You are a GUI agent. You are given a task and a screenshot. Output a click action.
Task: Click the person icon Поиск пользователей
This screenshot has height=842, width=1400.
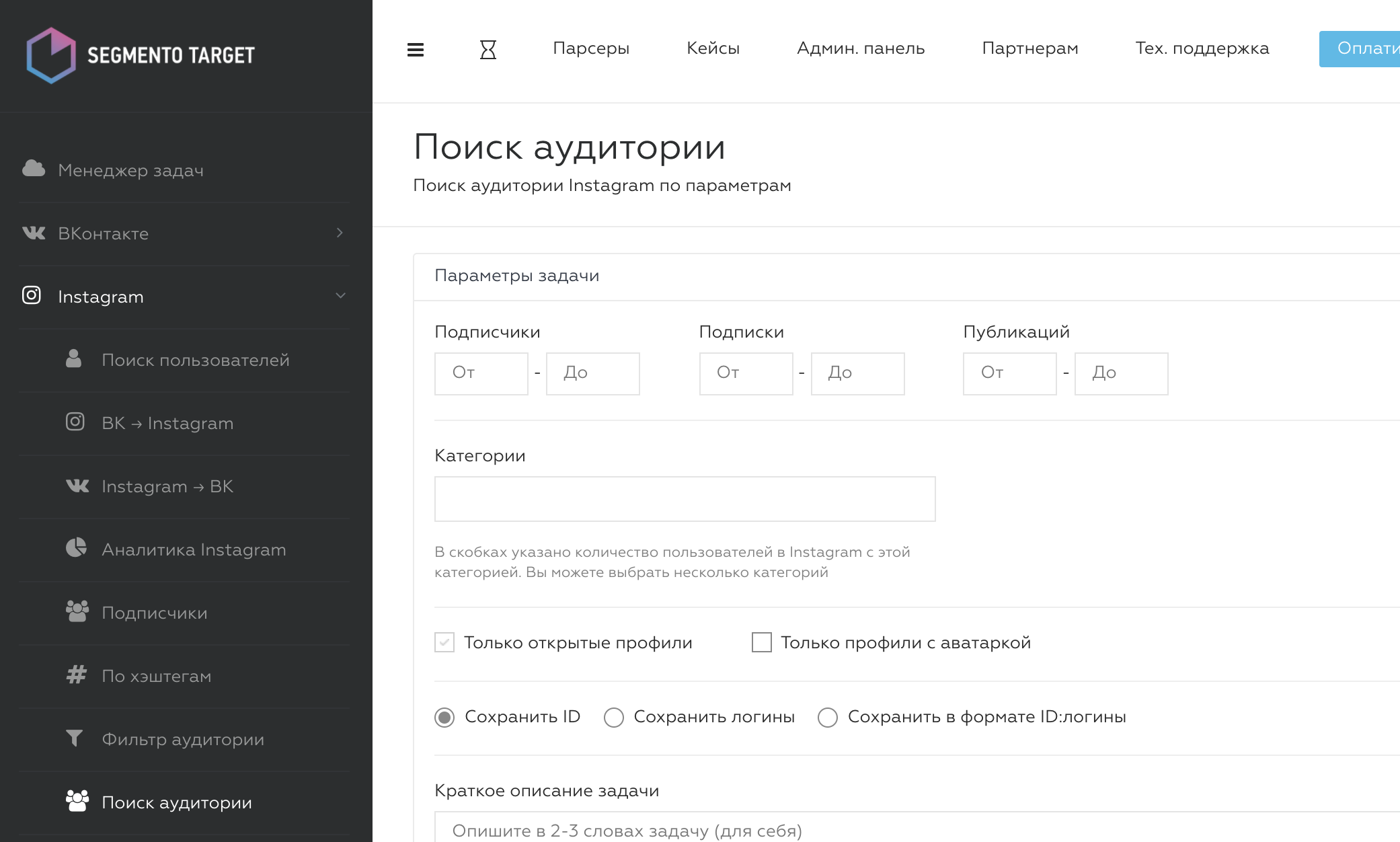point(74,359)
